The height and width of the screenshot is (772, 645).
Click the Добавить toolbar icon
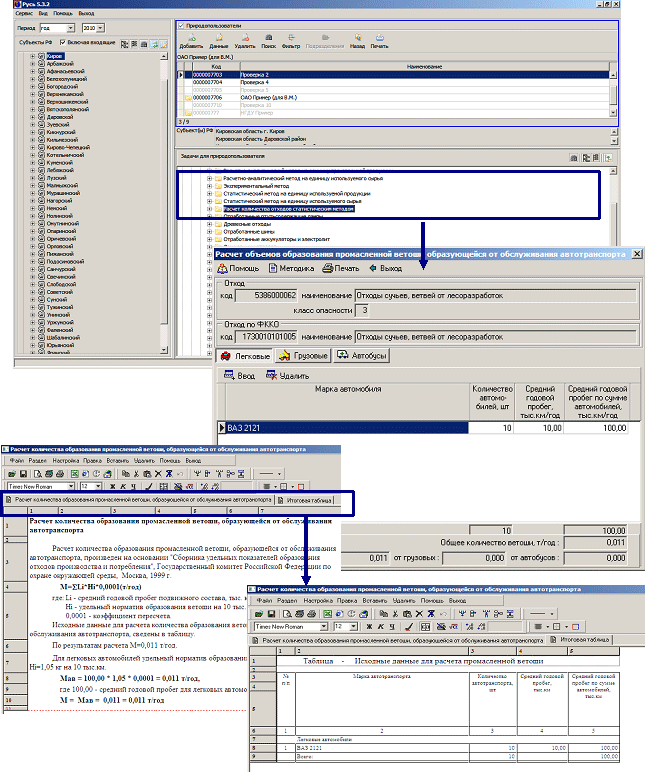tap(190, 41)
